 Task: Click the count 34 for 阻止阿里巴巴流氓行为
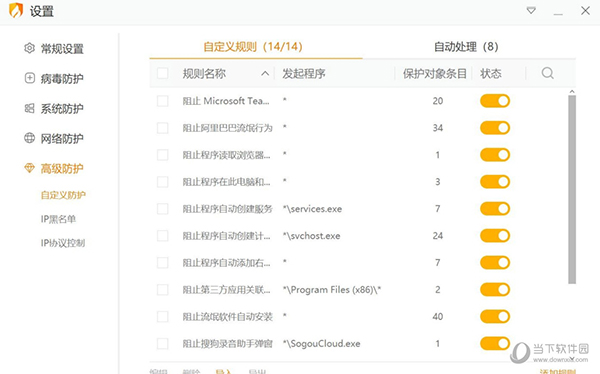[x=438, y=128]
